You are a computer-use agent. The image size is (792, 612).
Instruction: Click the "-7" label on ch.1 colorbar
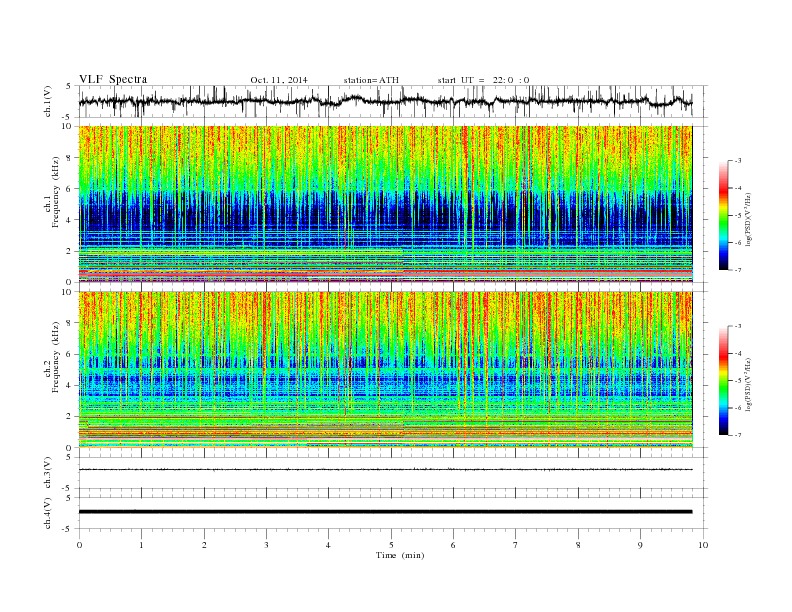(x=738, y=270)
